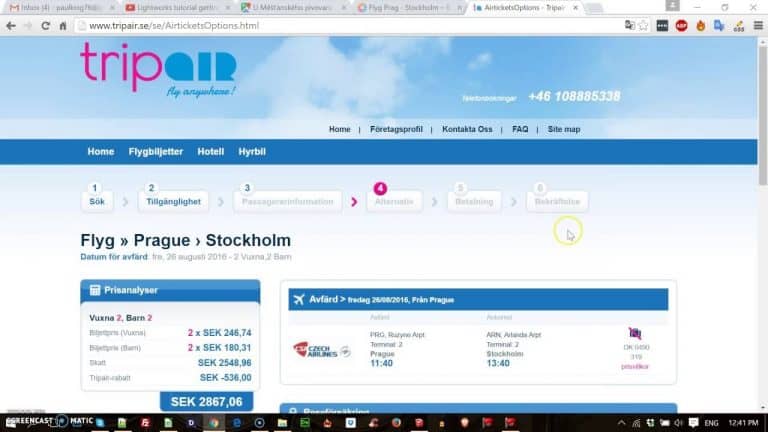
Task: Click the airplane icon in Avfärd header
Action: 299,299
